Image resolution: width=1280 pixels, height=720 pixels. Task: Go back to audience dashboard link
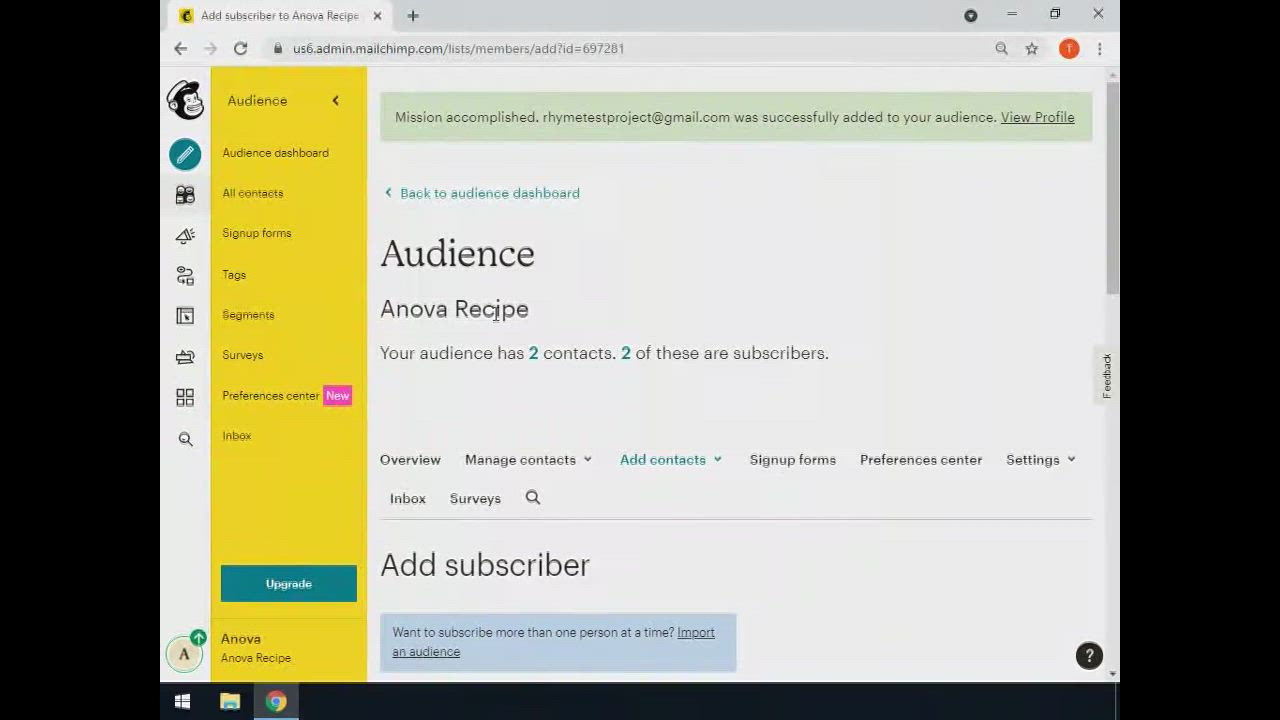tap(482, 193)
